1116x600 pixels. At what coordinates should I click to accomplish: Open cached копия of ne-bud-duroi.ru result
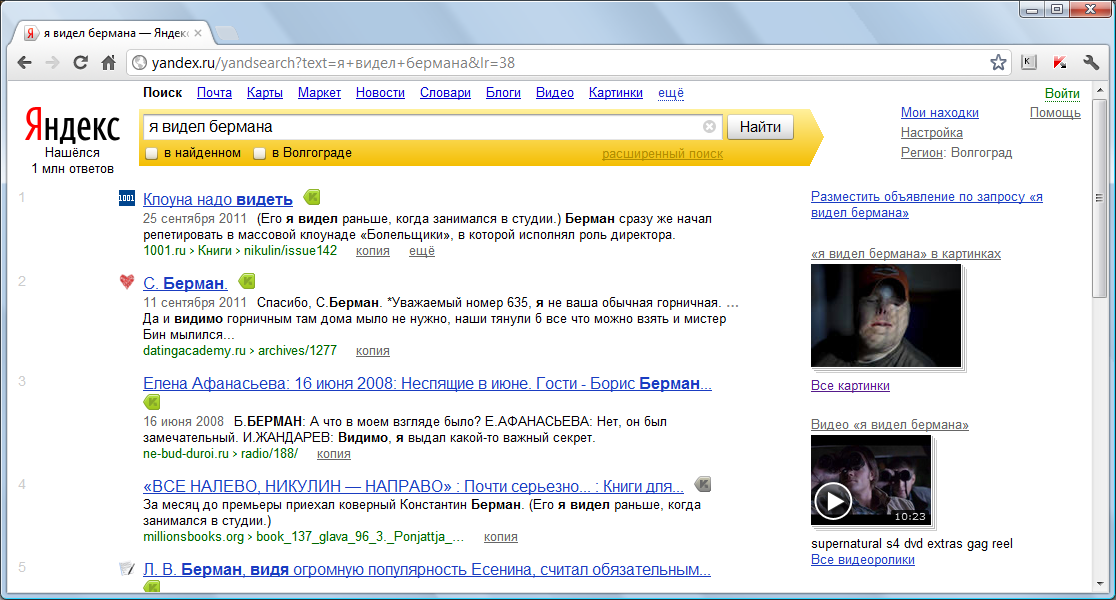tap(334, 454)
